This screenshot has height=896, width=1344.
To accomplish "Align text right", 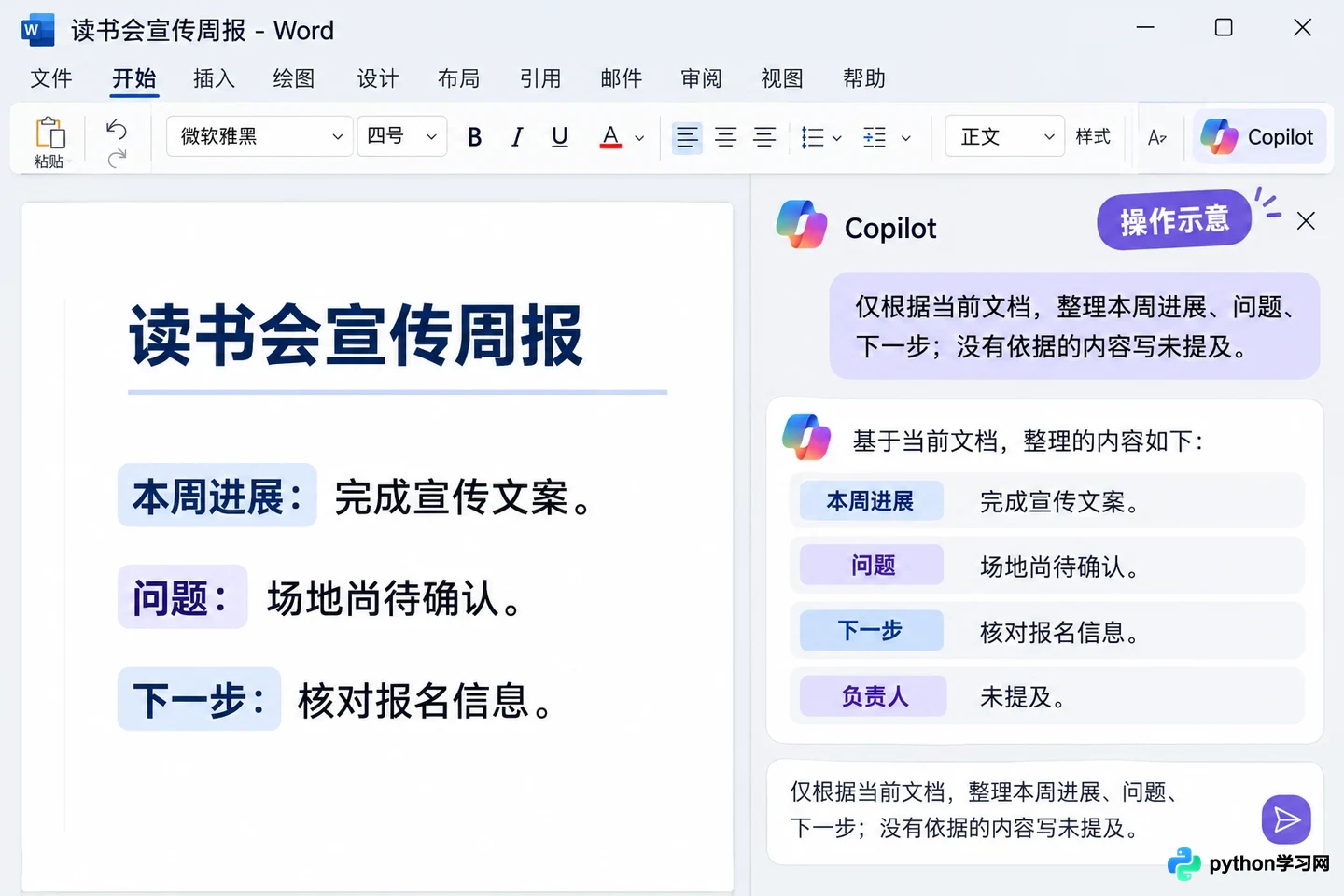I will [764, 137].
